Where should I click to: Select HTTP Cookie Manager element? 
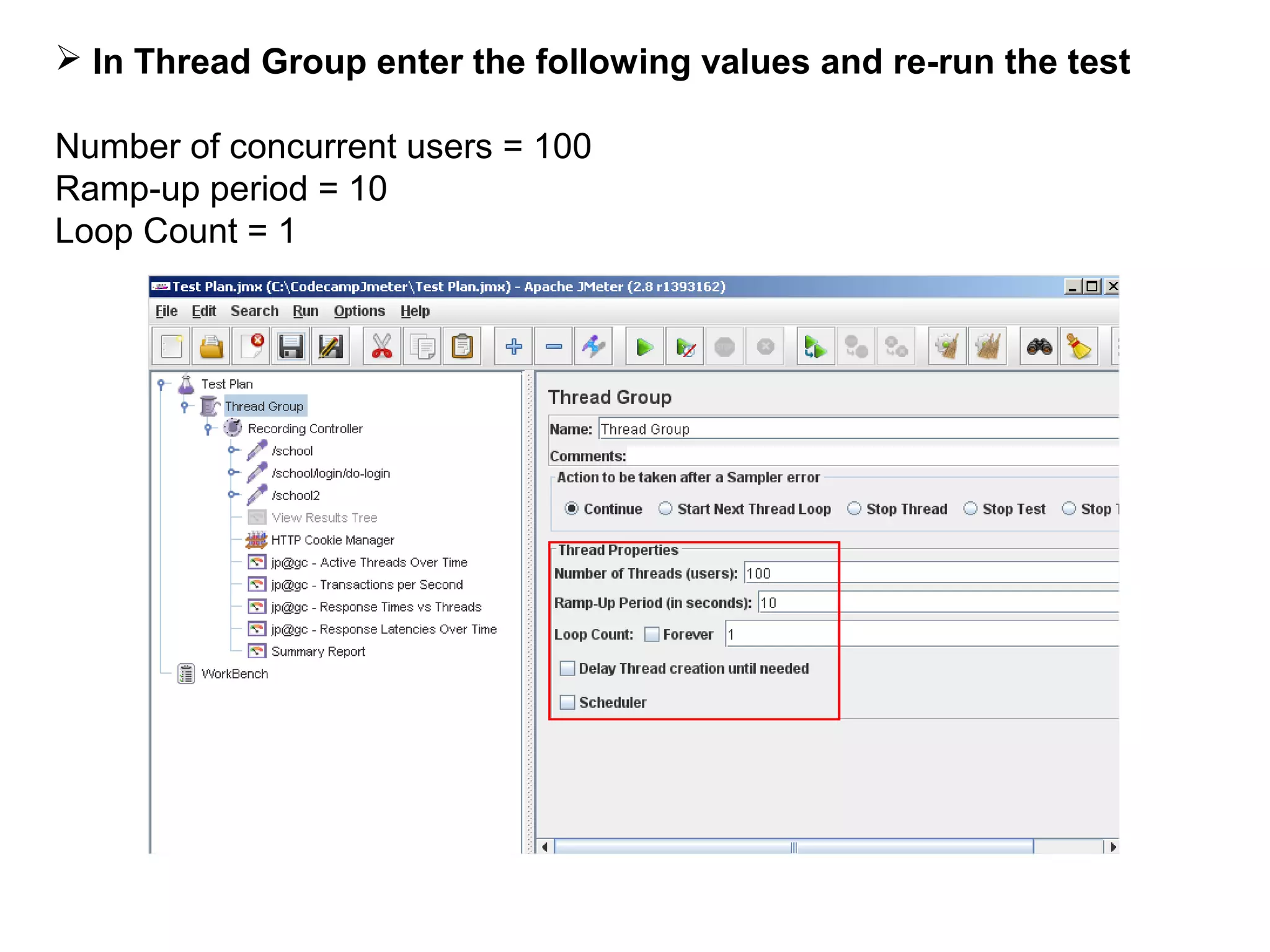click(x=332, y=540)
